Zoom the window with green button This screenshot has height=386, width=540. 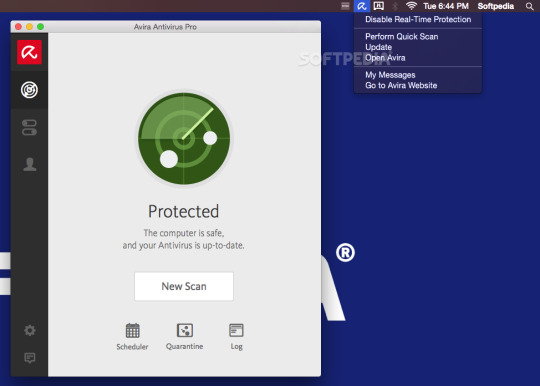point(41,27)
